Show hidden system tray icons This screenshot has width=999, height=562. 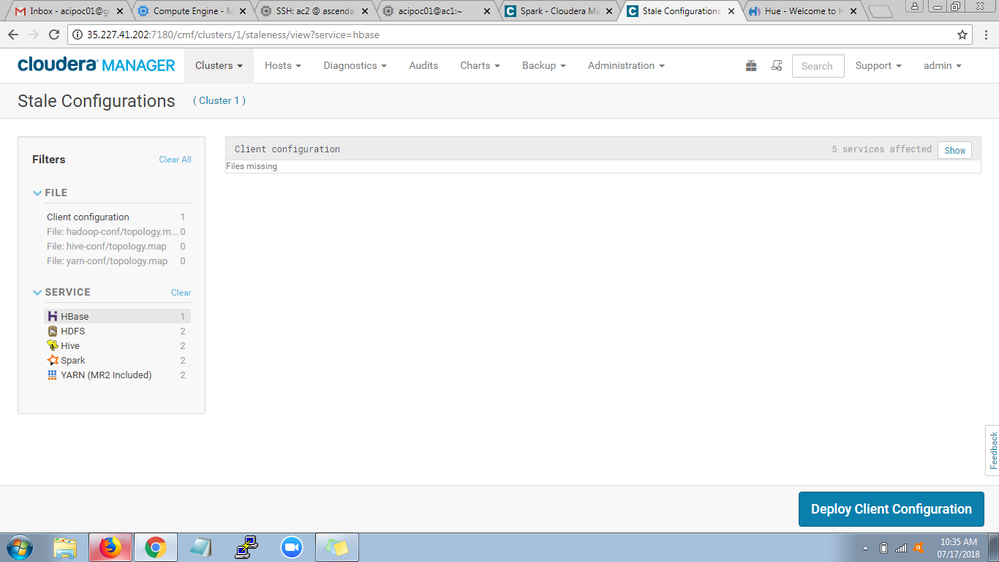tap(865, 548)
